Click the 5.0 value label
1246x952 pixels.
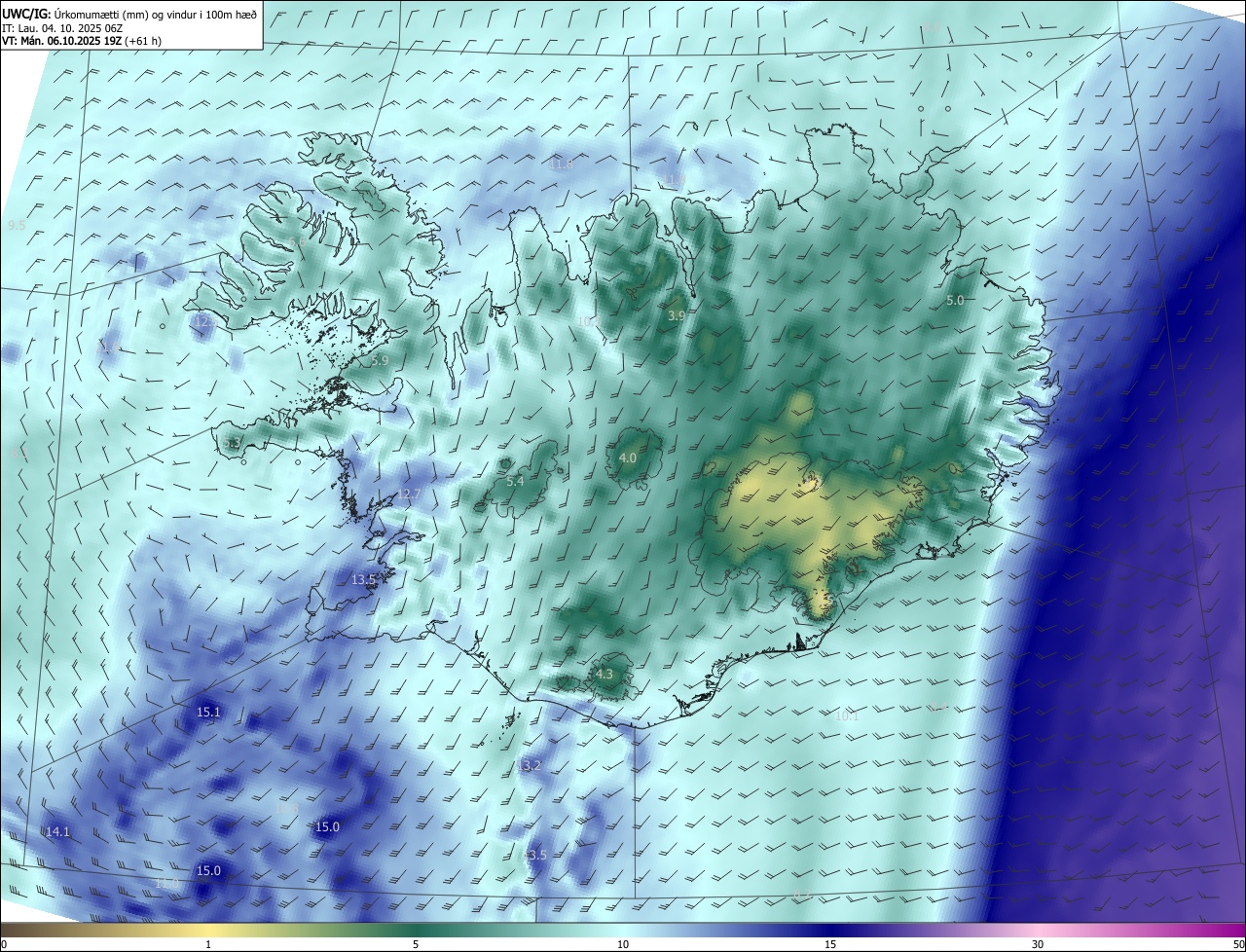955,301
